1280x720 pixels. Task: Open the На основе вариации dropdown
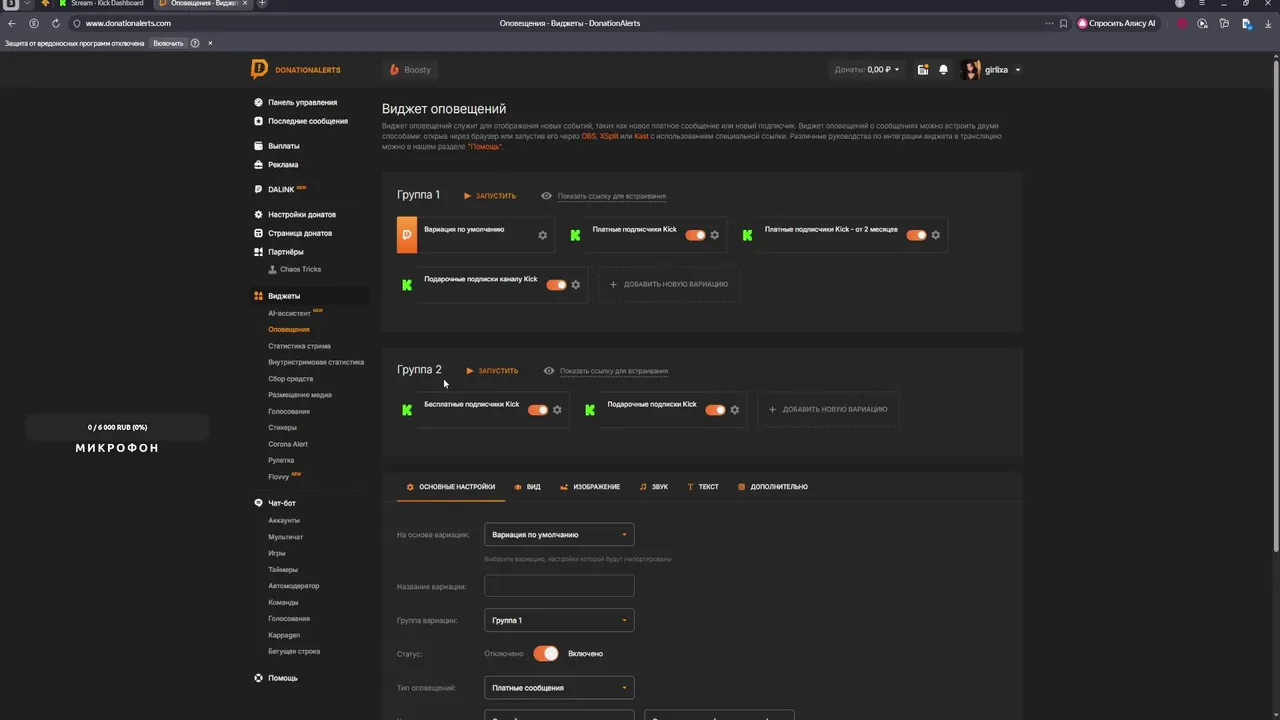point(559,535)
